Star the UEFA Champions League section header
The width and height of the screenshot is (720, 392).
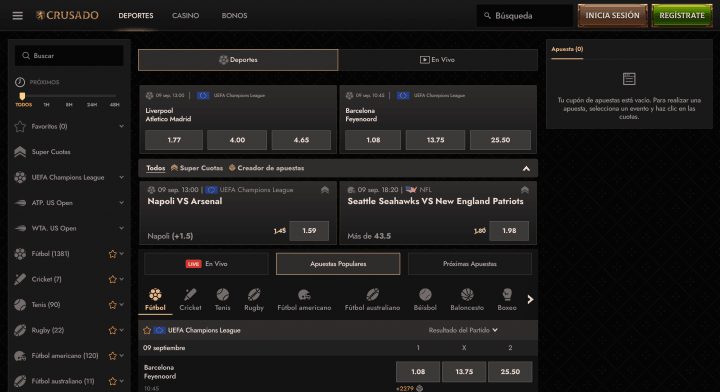pyautogui.click(x=147, y=330)
